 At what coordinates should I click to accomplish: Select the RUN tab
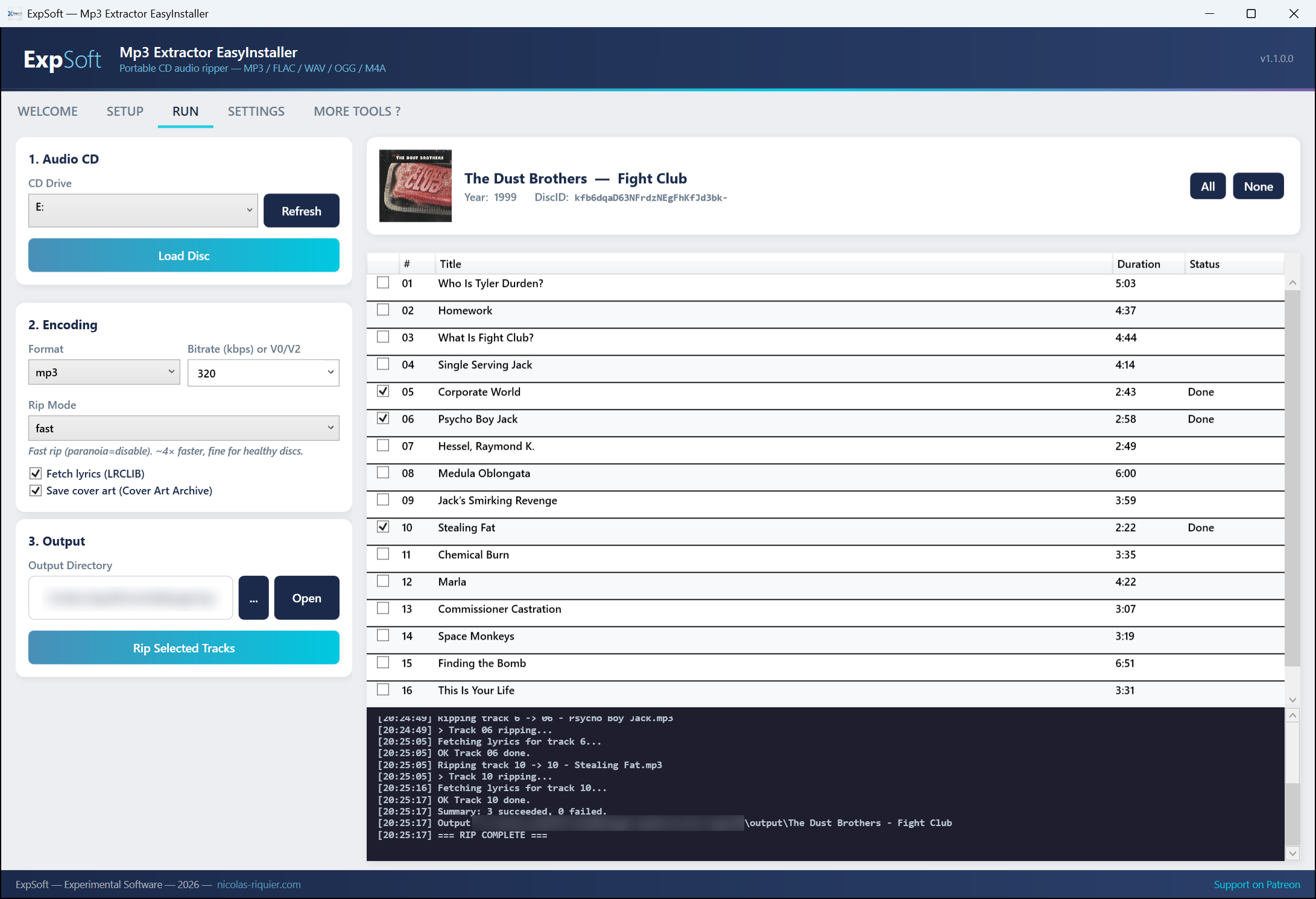click(185, 111)
